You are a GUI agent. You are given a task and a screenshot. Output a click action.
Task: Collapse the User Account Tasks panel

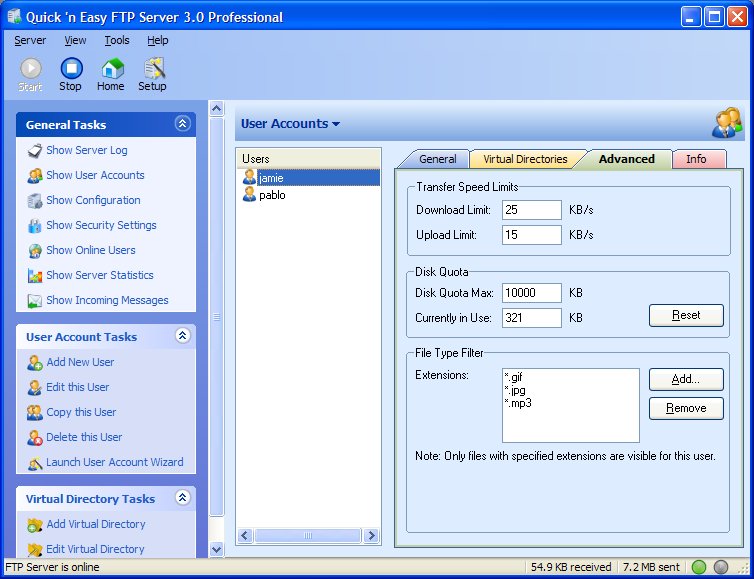pos(182,336)
